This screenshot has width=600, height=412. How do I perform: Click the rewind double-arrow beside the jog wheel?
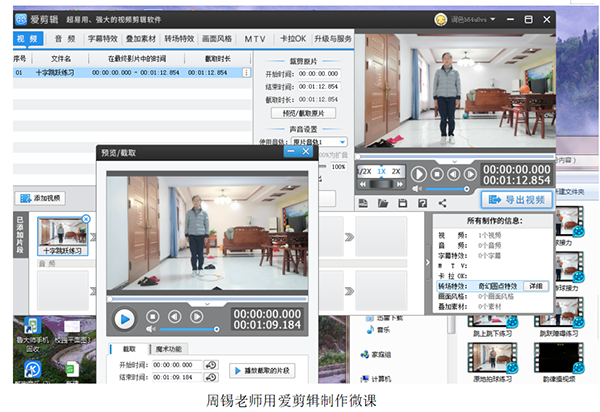coord(363,184)
